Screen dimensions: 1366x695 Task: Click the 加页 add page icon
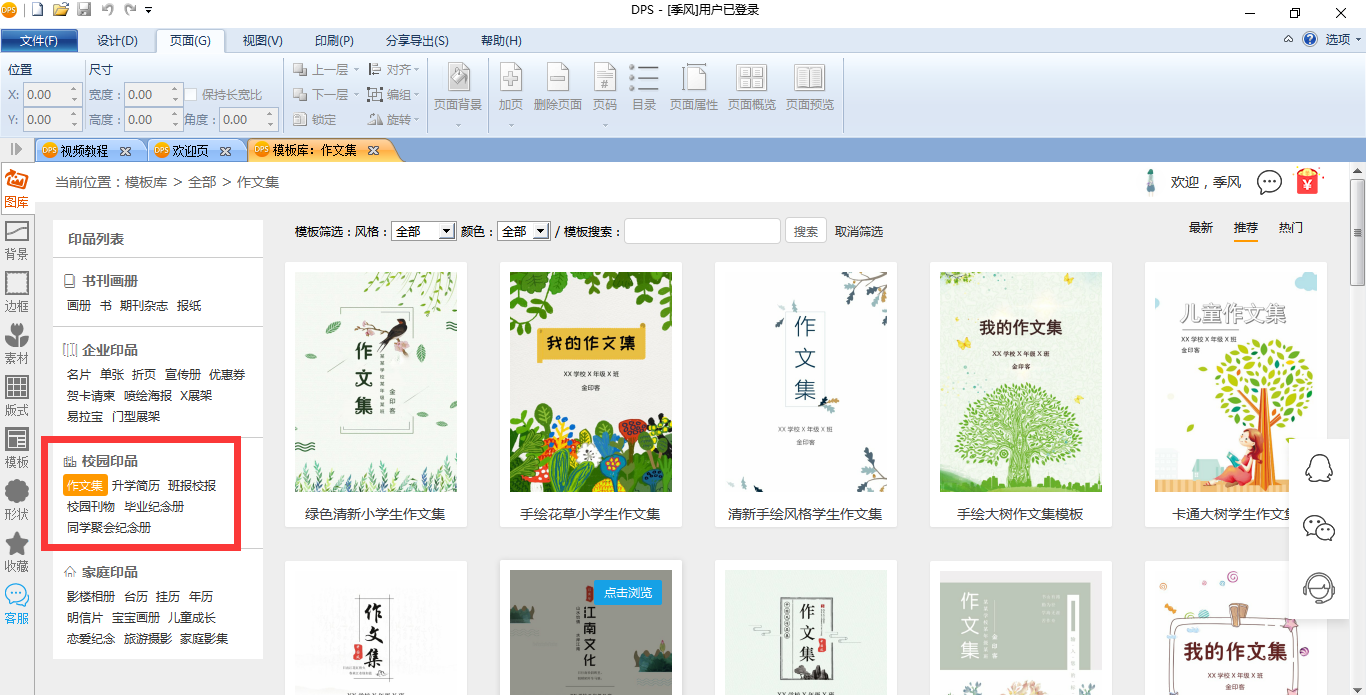(x=511, y=78)
